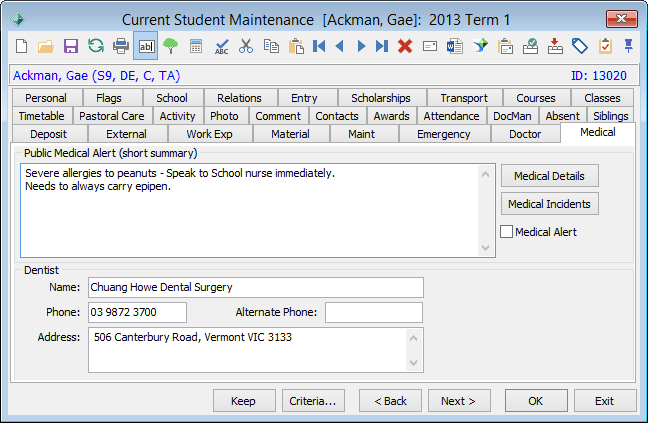Click the Dentist Name field
This screenshot has height=423, width=648.
click(256, 288)
